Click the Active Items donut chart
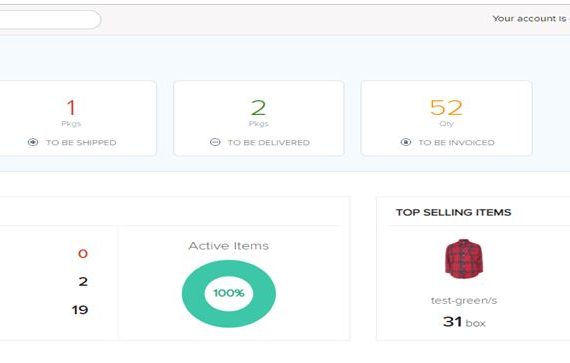The height and width of the screenshot is (363, 570). click(x=229, y=294)
